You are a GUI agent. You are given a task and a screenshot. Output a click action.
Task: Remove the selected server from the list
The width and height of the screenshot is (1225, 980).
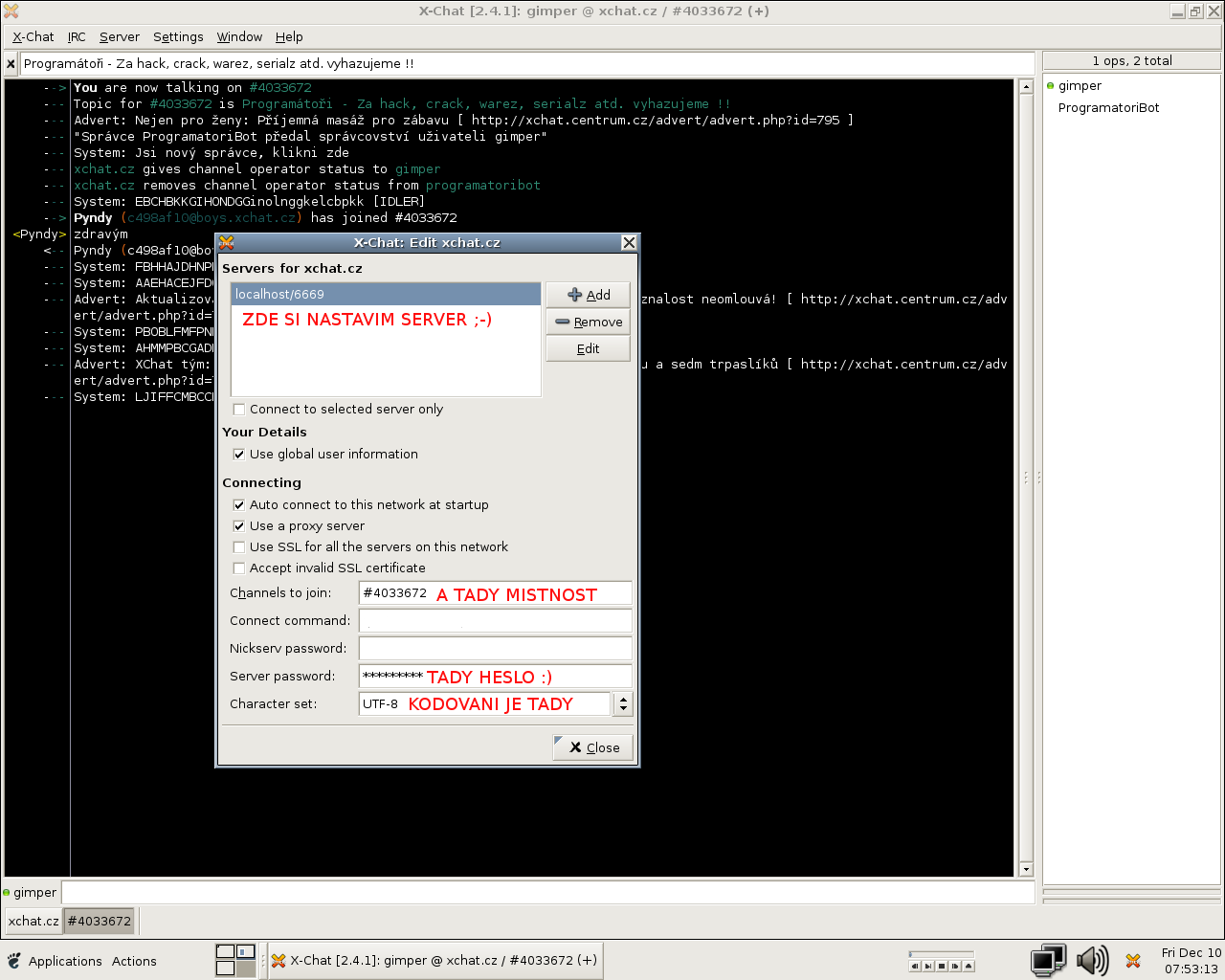tap(589, 323)
